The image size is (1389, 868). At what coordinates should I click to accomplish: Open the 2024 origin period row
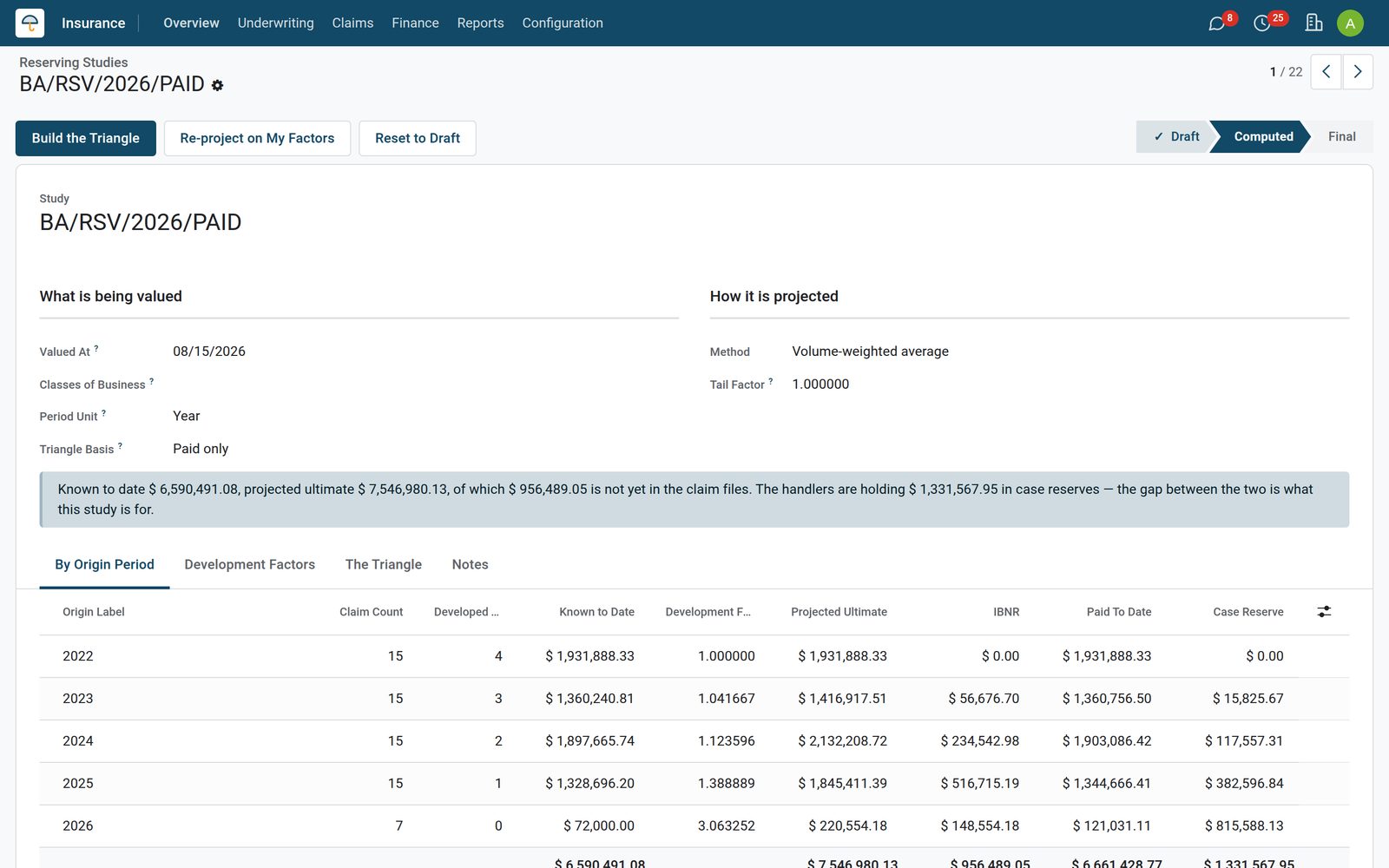[694, 741]
